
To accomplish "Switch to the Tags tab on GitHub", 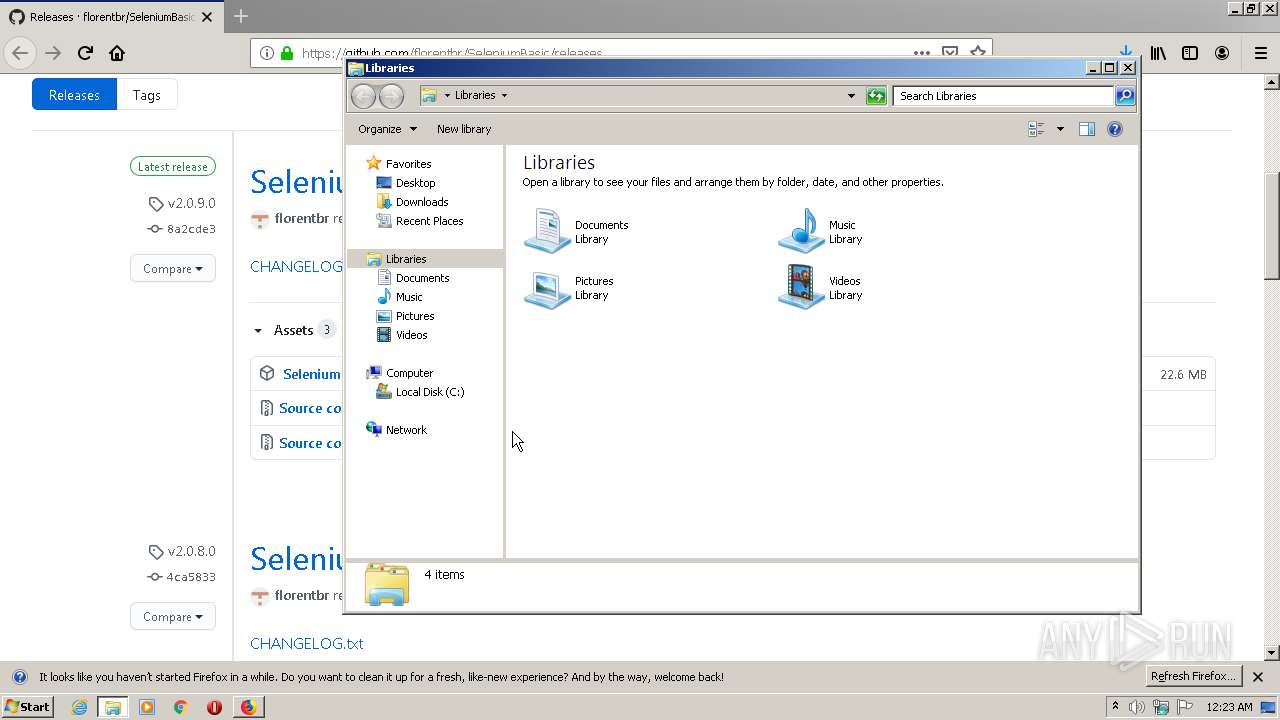I will click(147, 95).
